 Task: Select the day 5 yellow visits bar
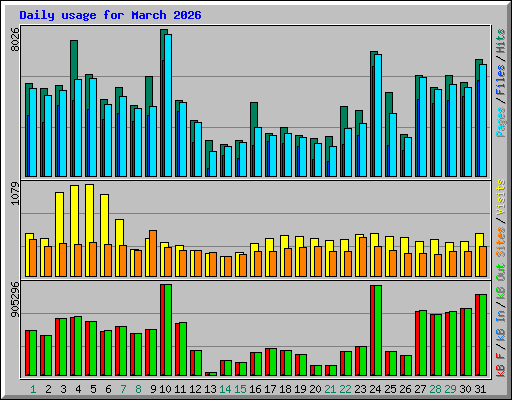click(89, 213)
